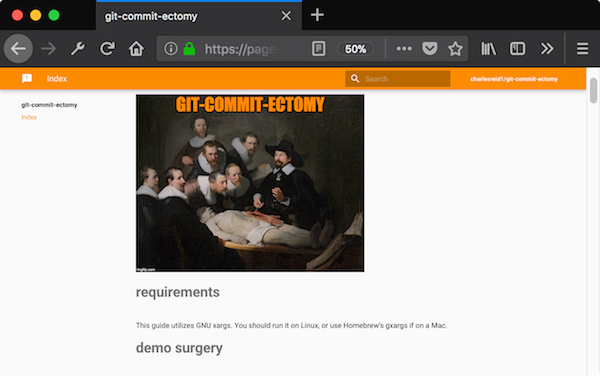Open developer tools wrench icon
This screenshot has width=600, height=376.
(78, 49)
